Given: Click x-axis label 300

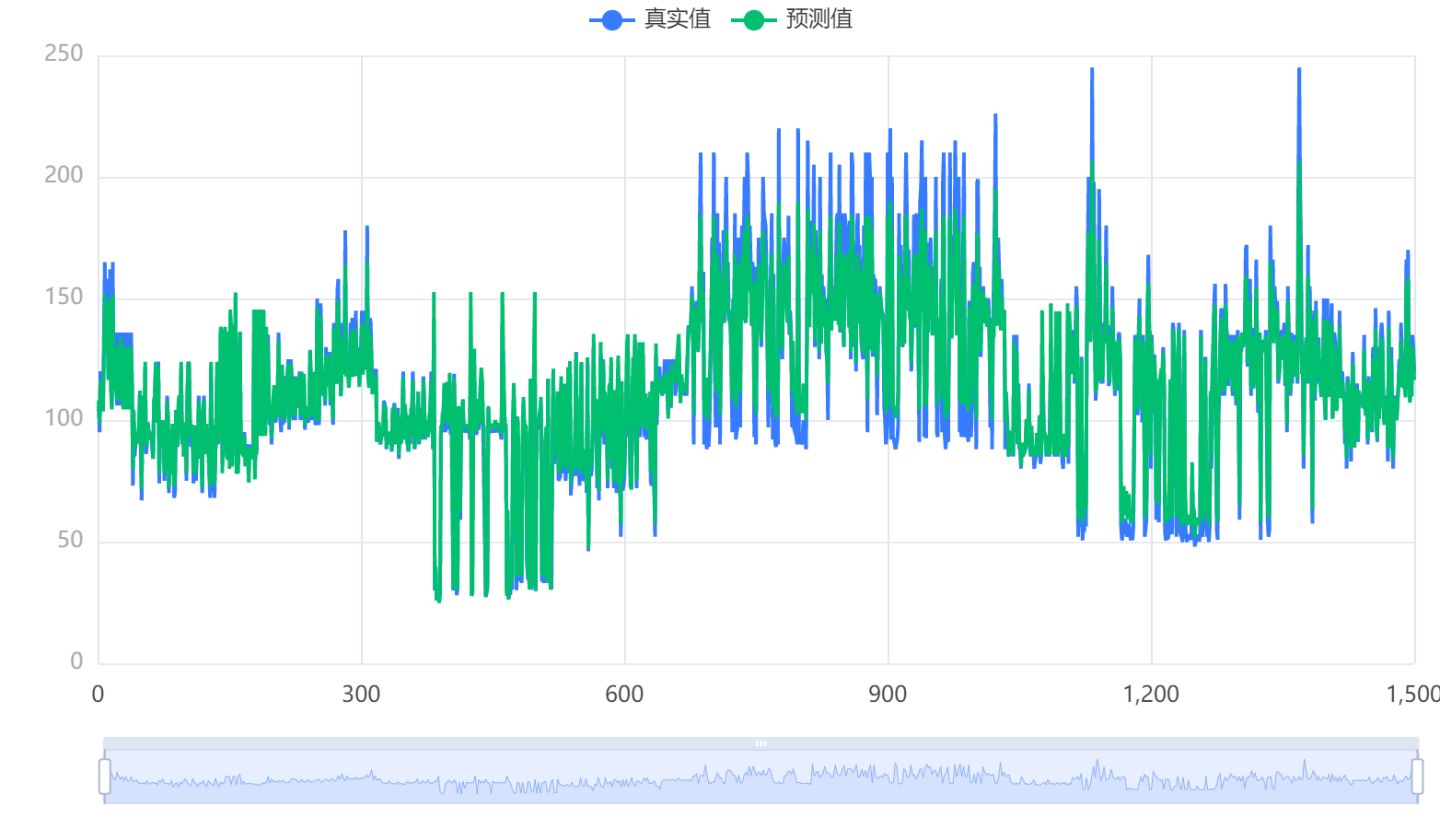Looking at the screenshot, I should [361, 694].
